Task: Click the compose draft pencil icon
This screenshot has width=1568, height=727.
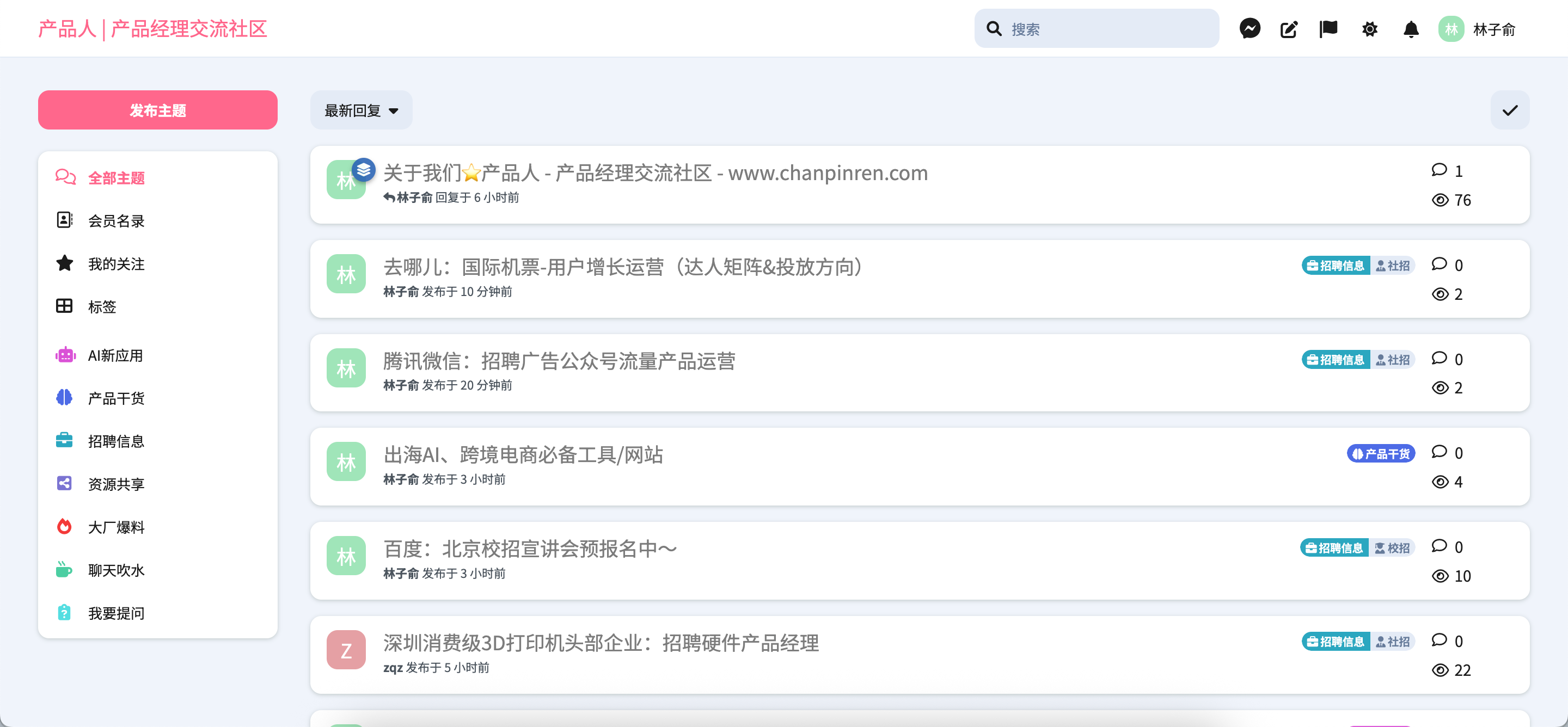Action: pyautogui.click(x=1289, y=29)
